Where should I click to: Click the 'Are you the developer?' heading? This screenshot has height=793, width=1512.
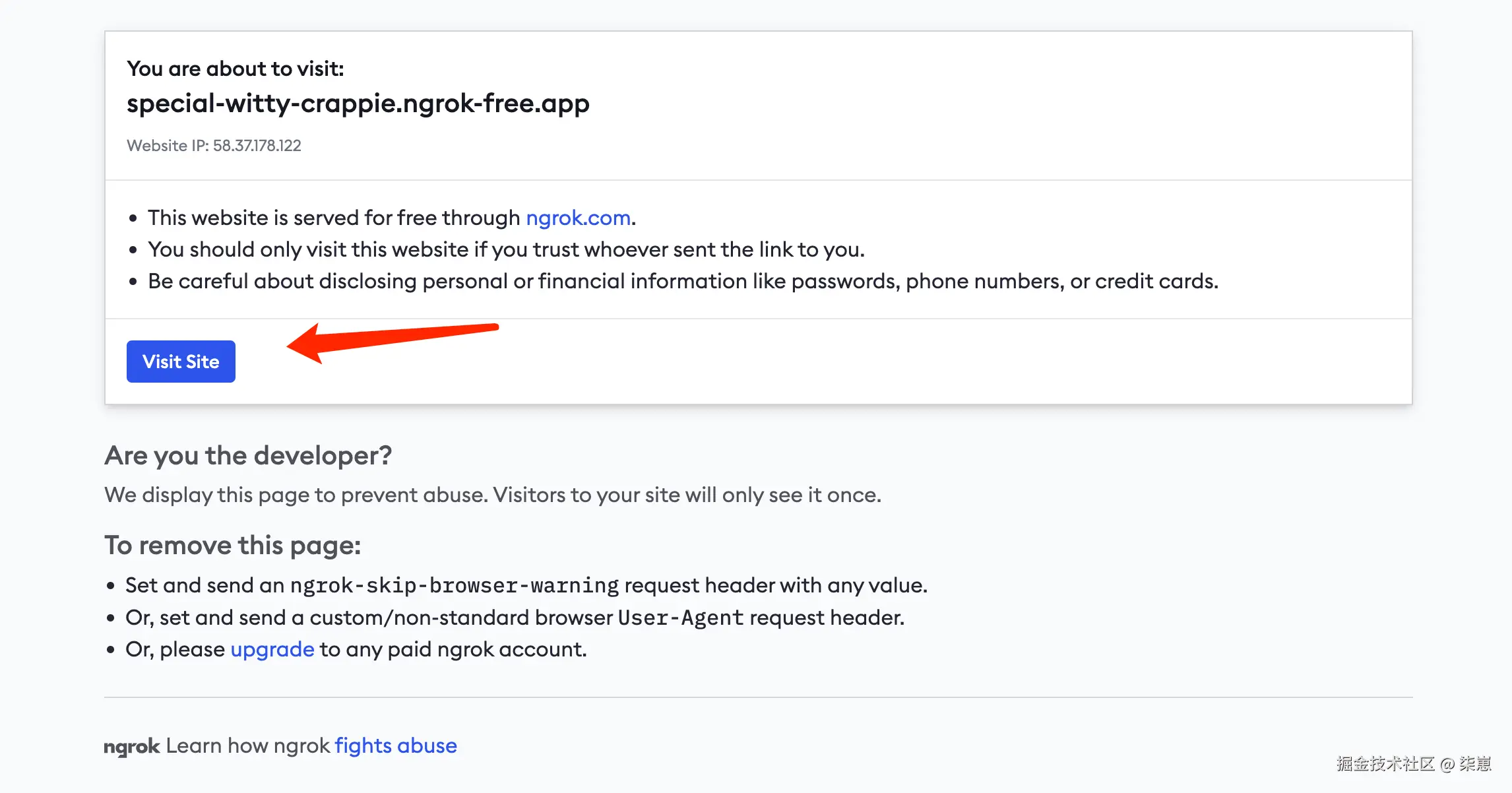point(248,455)
